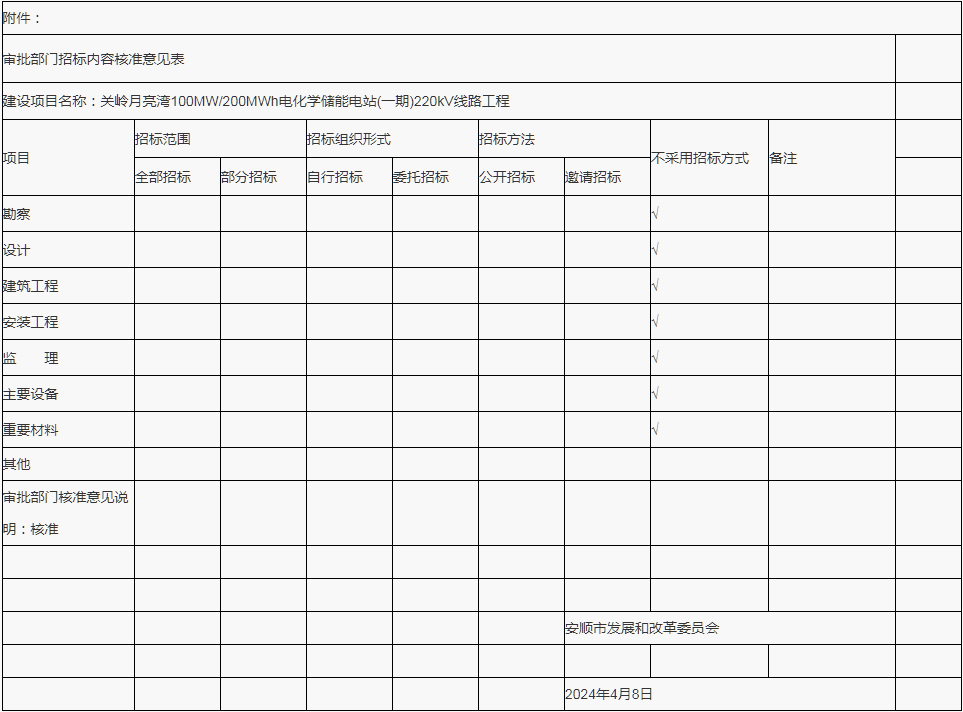This screenshot has width=963, height=712.
Task: Click the 全部招标 column header
Action: [163, 177]
